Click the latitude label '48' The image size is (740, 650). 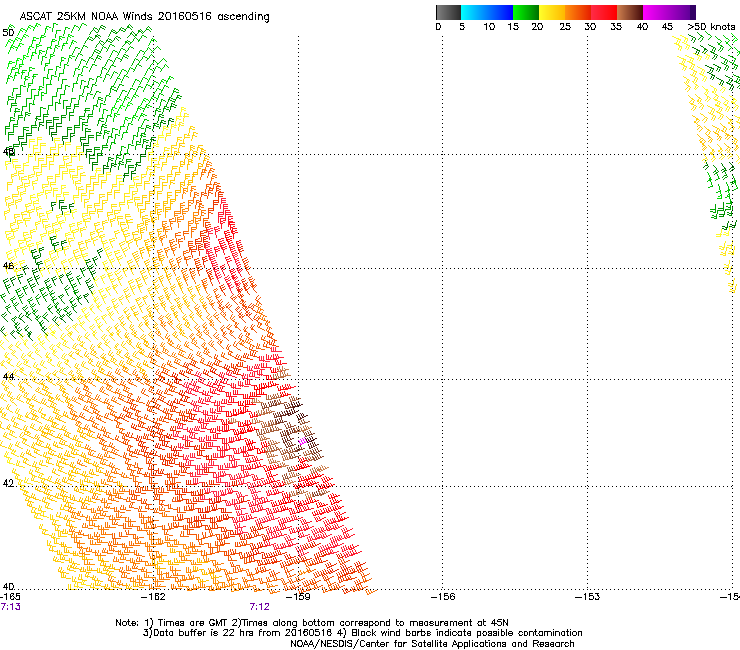(8, 152)
